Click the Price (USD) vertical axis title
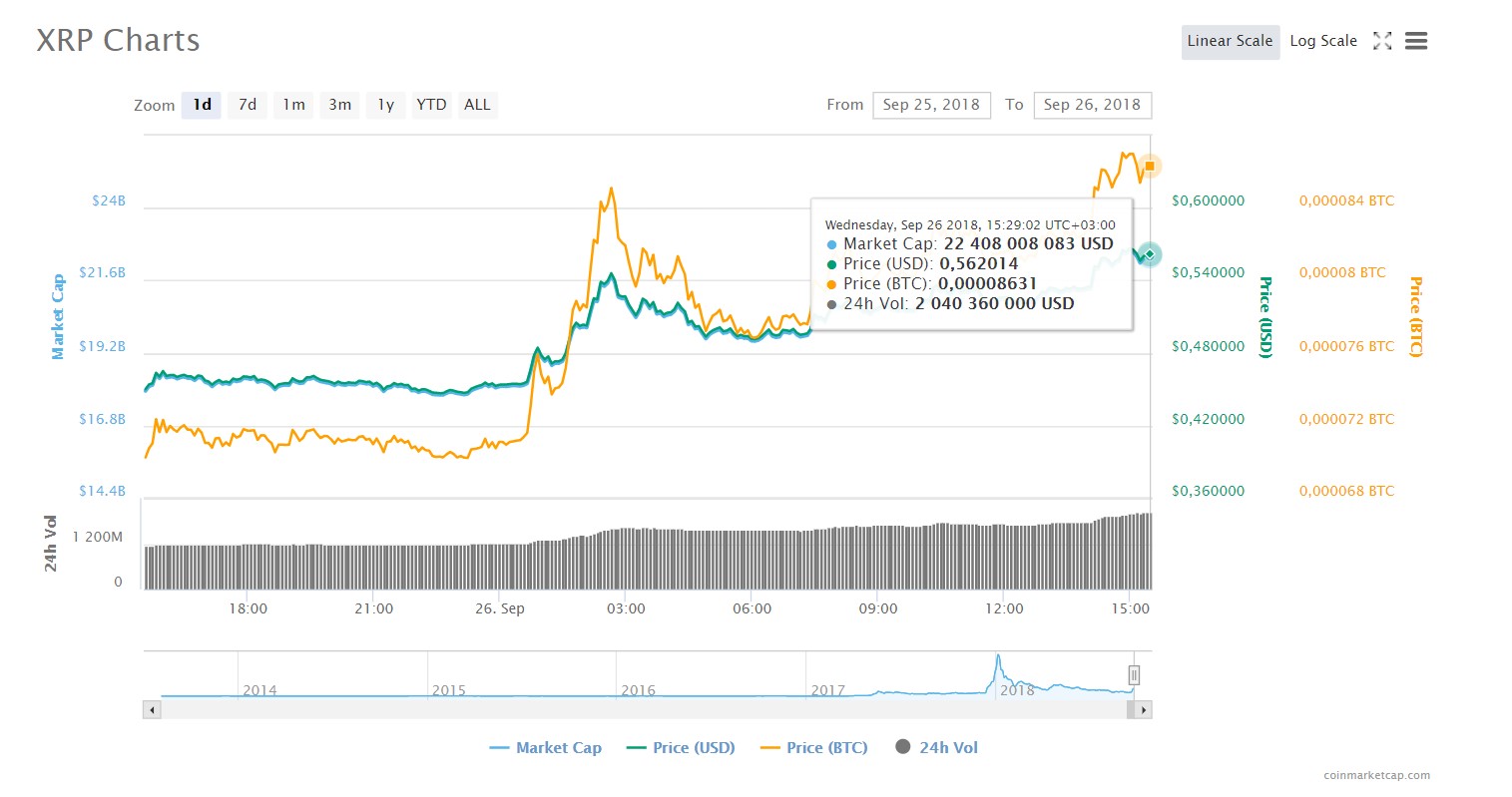Screen dimensions: 1512x797 pos(1265,317)
